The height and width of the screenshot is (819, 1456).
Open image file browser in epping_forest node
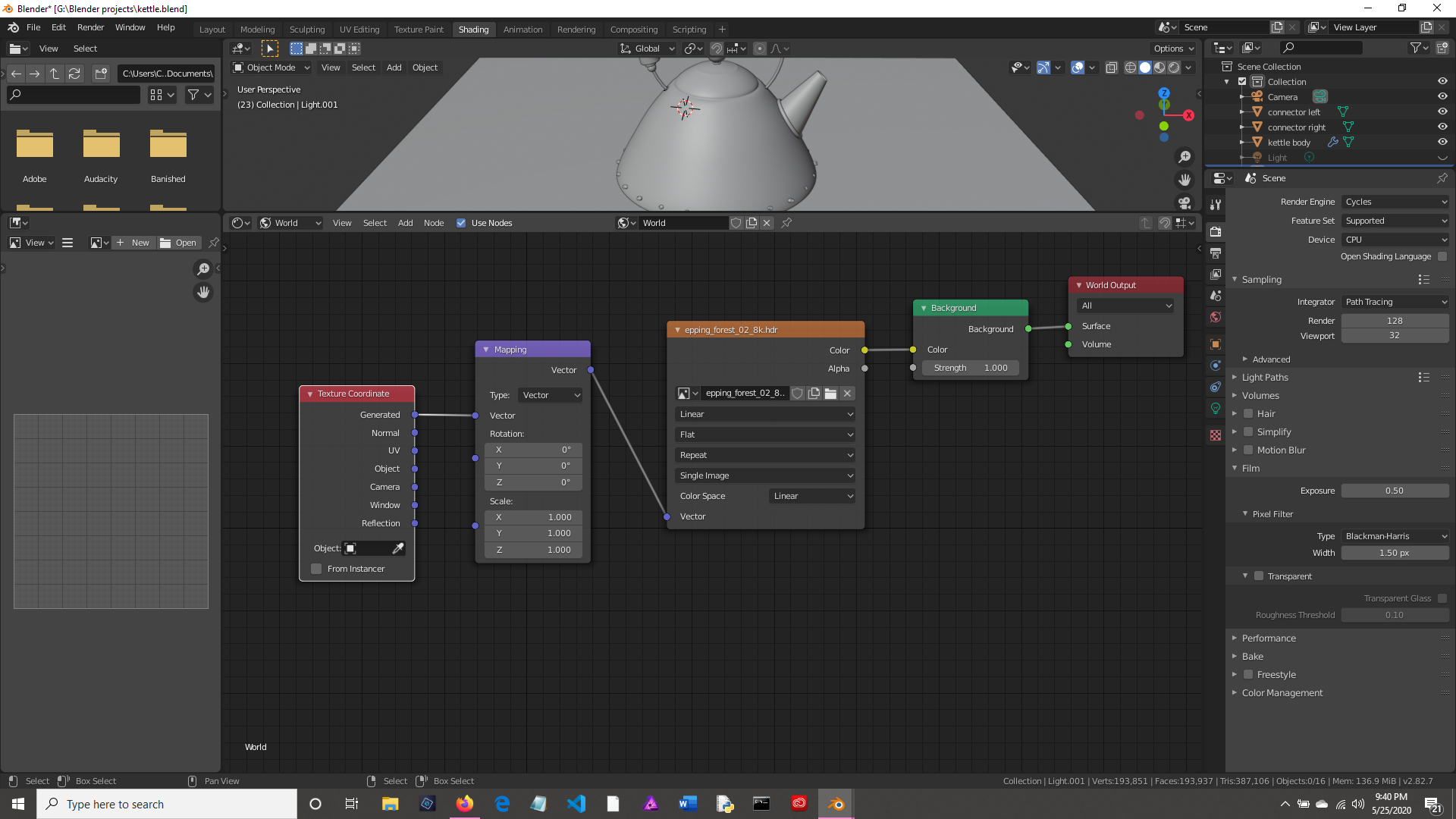pyautogui.click(x=830, y=393)
